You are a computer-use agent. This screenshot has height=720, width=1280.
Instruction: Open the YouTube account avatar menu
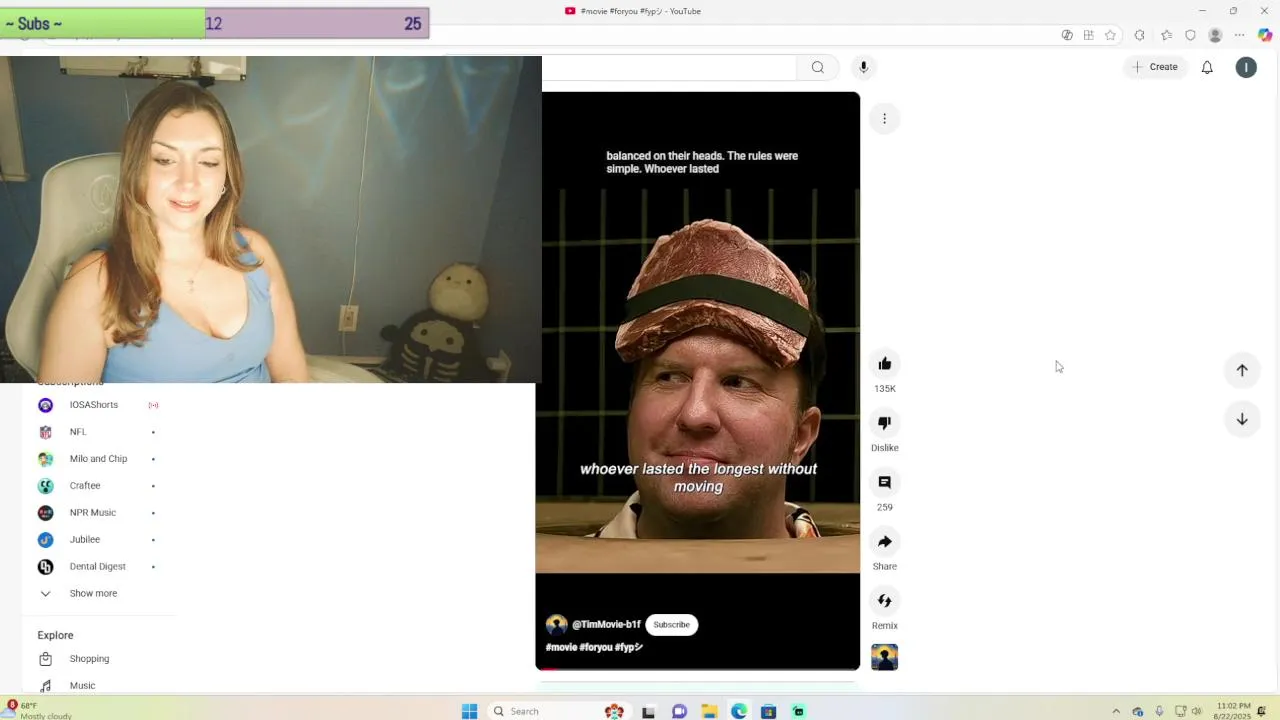tap(1246, 67)
